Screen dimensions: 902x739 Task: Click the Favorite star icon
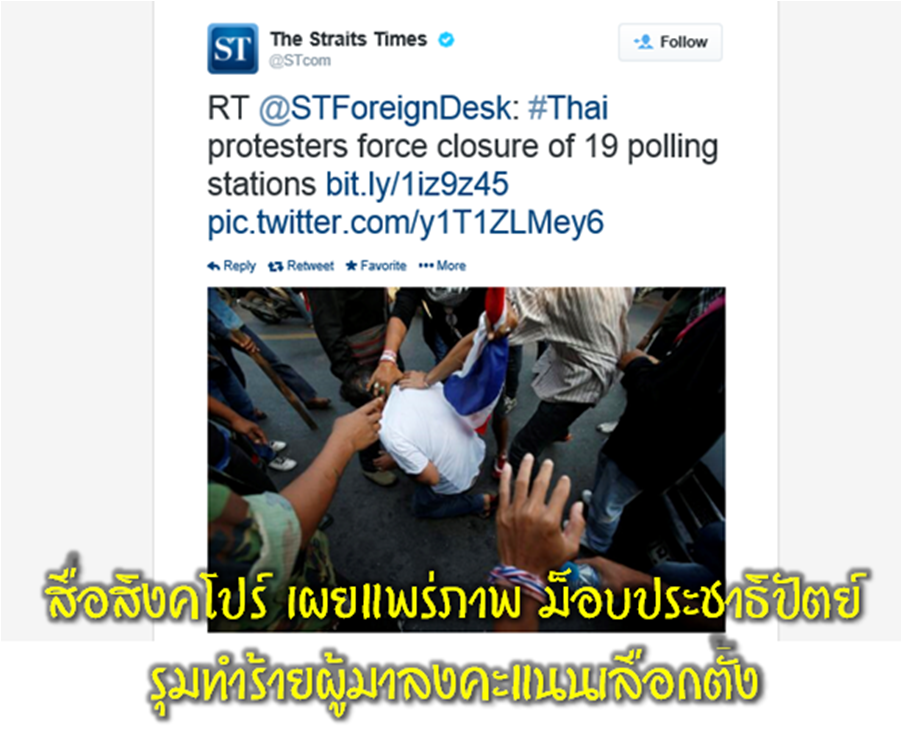[351, 266]
